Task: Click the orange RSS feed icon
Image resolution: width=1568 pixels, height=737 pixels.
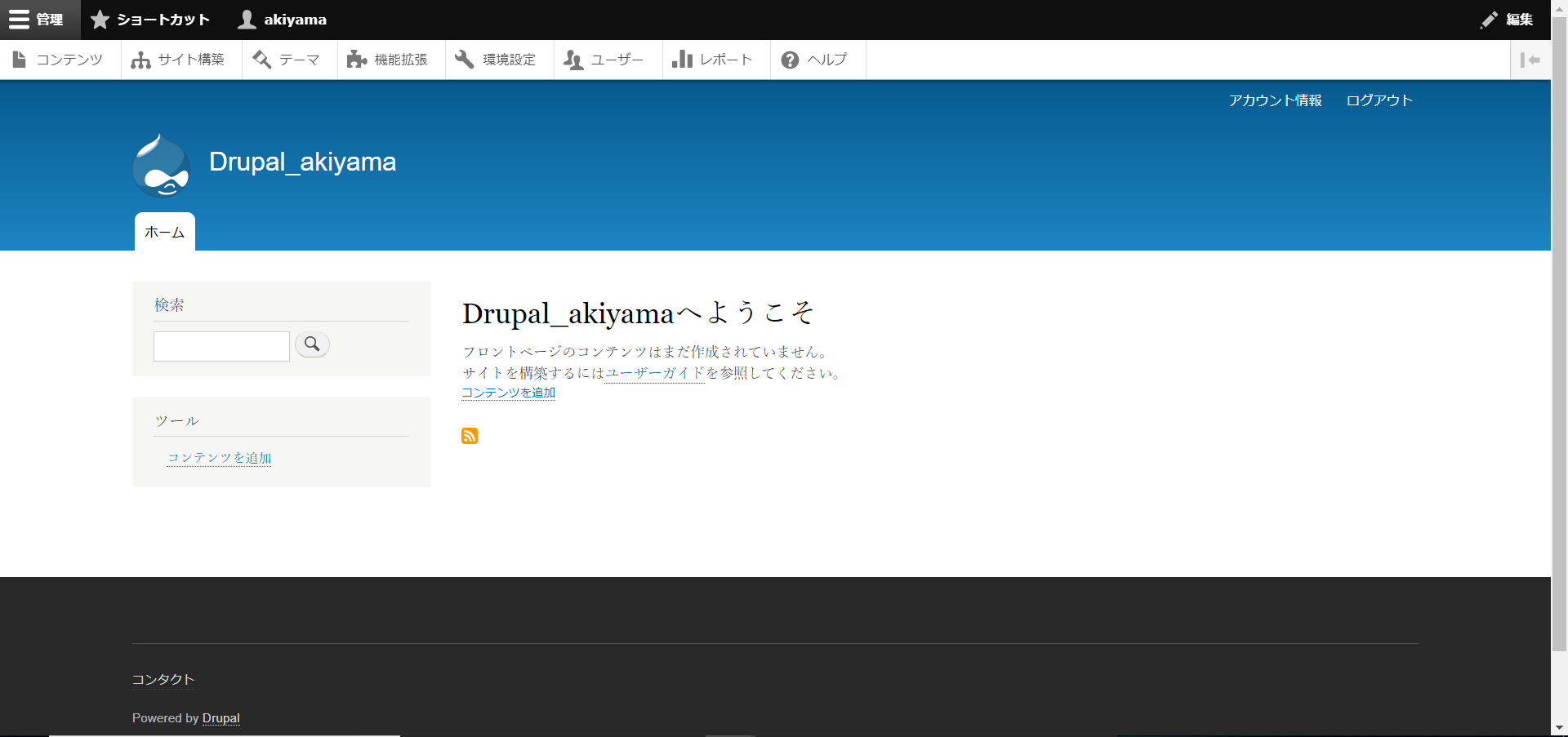Action: click(470, 436)
